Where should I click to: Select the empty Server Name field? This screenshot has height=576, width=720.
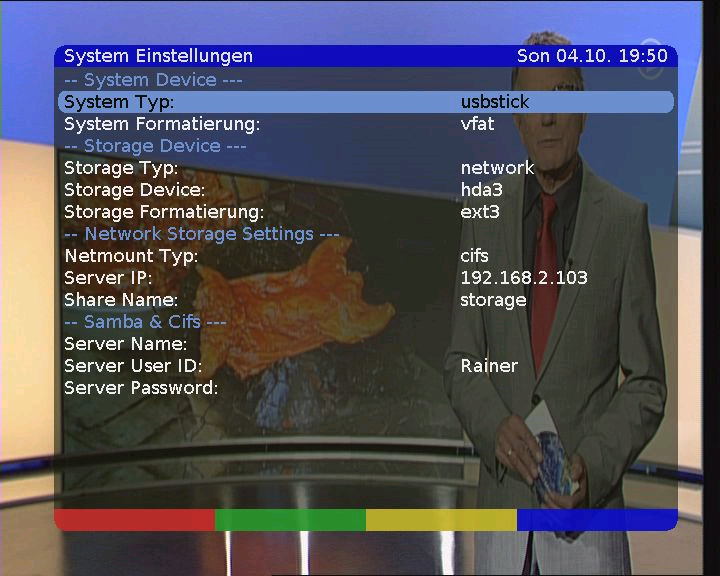pyautogui.click(x=365, y=344)
